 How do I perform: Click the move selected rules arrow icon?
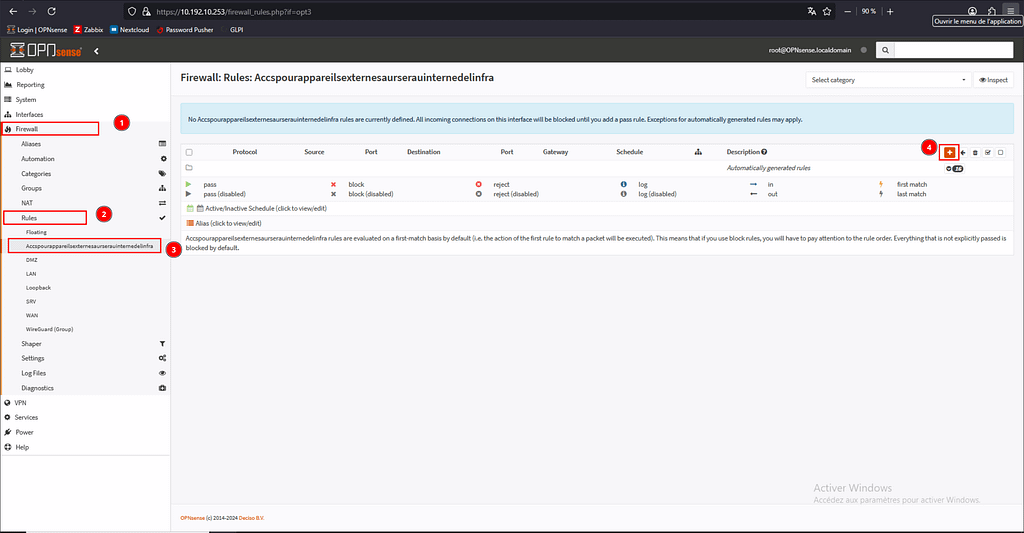point(963,152)
